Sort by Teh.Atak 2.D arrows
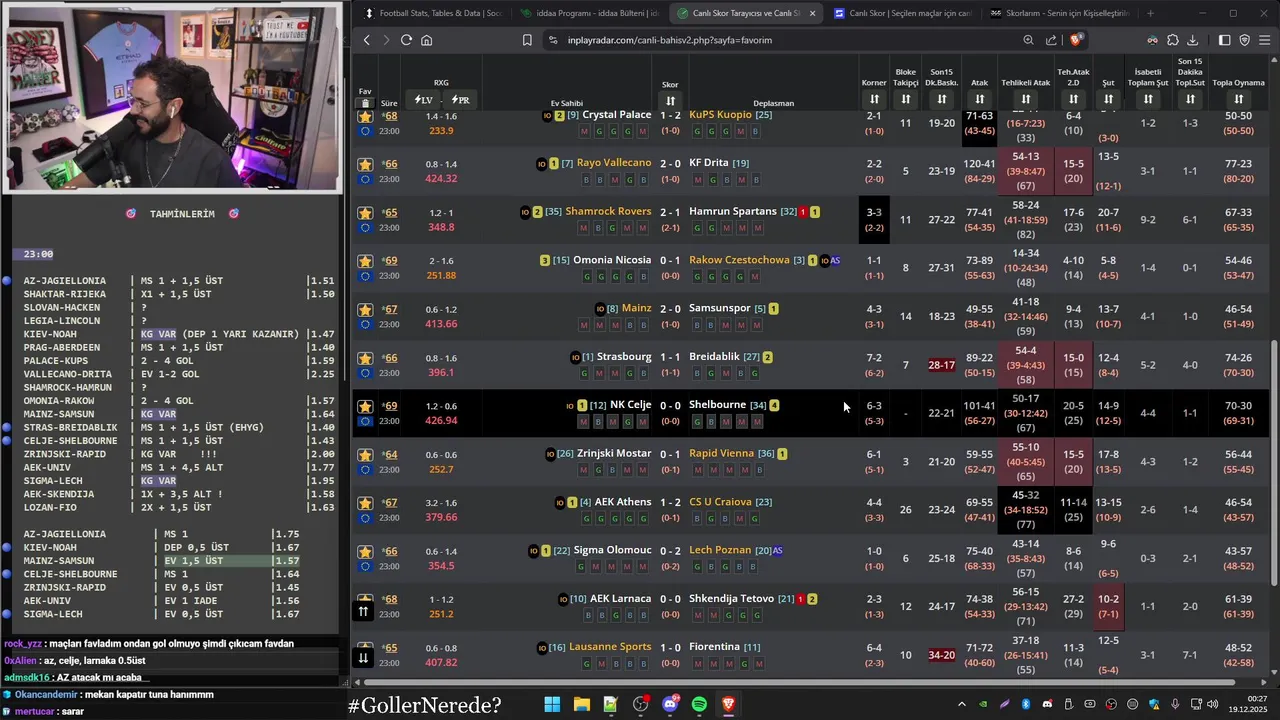The image size is (1280, 720). pos(1073,99)
